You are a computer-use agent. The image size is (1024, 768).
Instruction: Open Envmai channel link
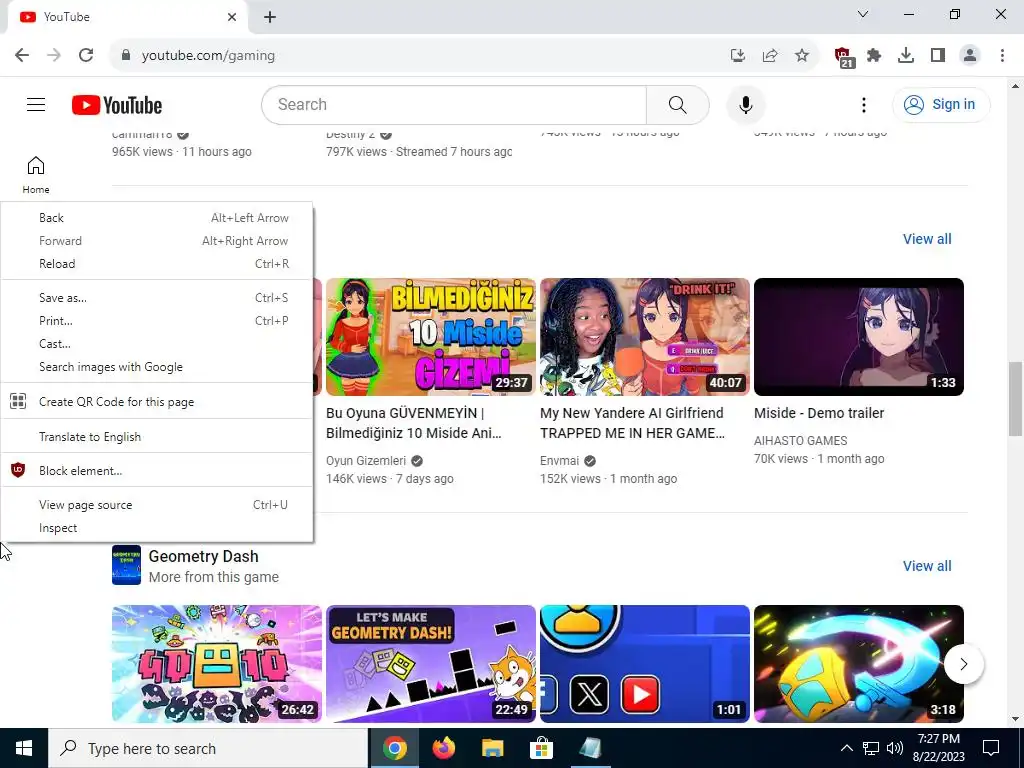click(560, 461)
